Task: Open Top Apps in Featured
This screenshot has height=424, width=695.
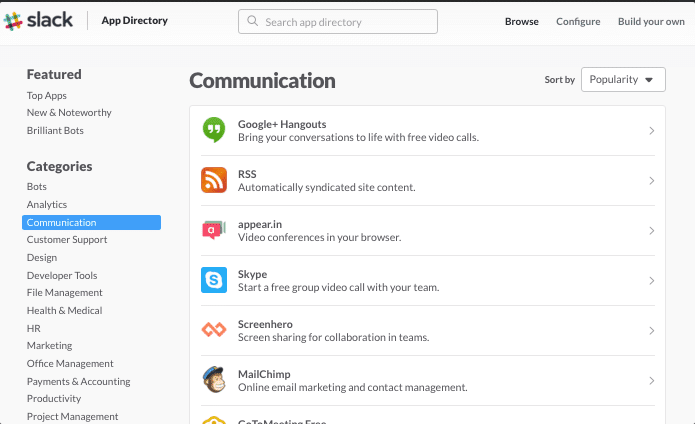Action: (47, 96)
